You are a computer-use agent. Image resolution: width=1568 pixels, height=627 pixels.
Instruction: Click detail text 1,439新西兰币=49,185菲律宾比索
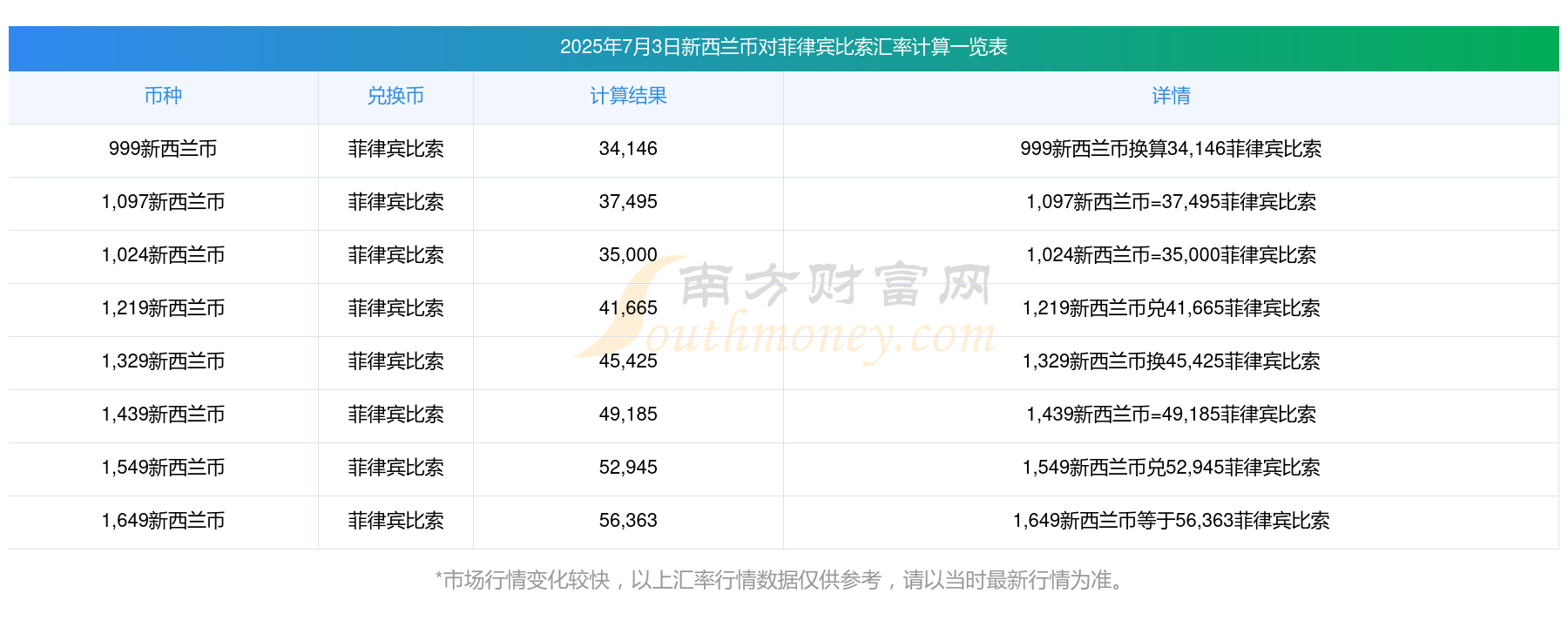(1171, 415)
